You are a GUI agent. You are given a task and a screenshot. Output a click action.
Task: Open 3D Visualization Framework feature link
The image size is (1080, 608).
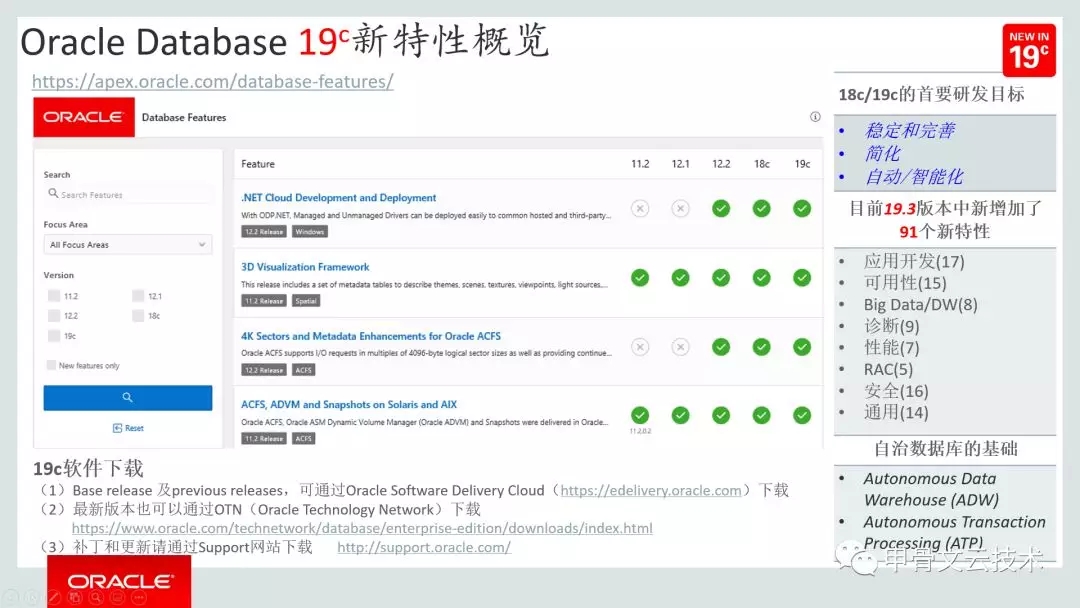305,267
